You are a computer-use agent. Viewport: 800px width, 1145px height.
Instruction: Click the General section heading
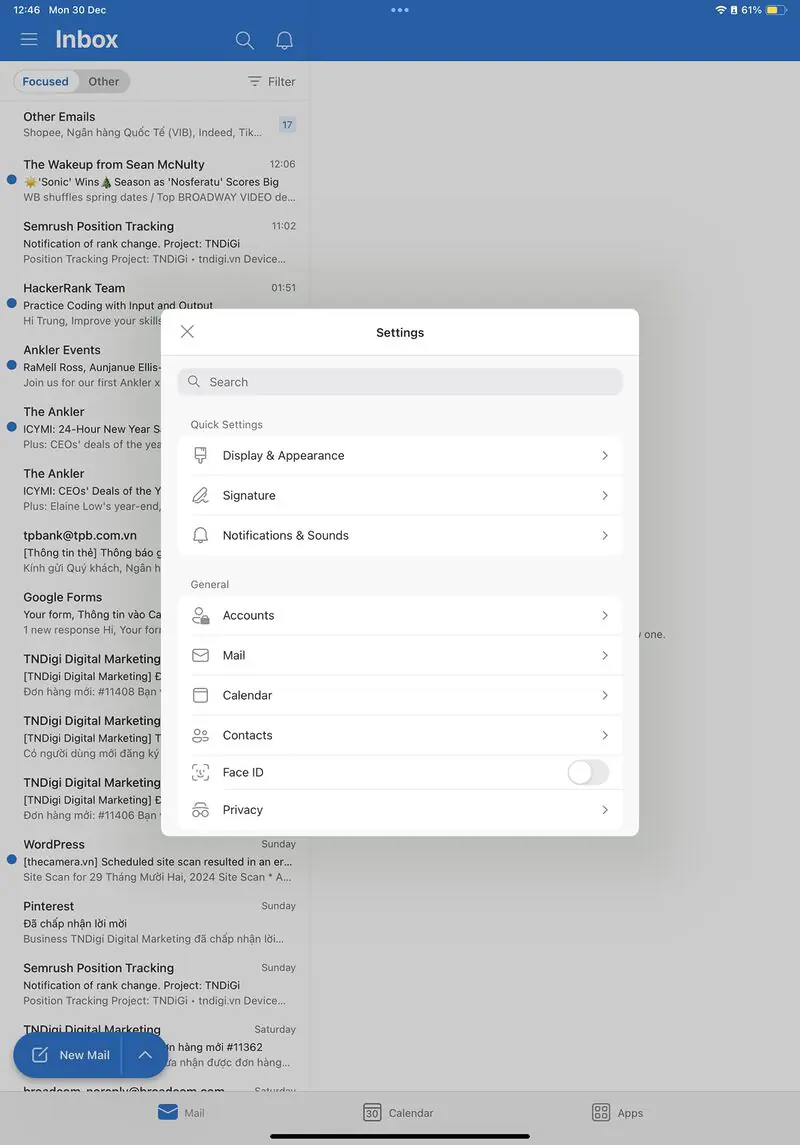(209, 584)
